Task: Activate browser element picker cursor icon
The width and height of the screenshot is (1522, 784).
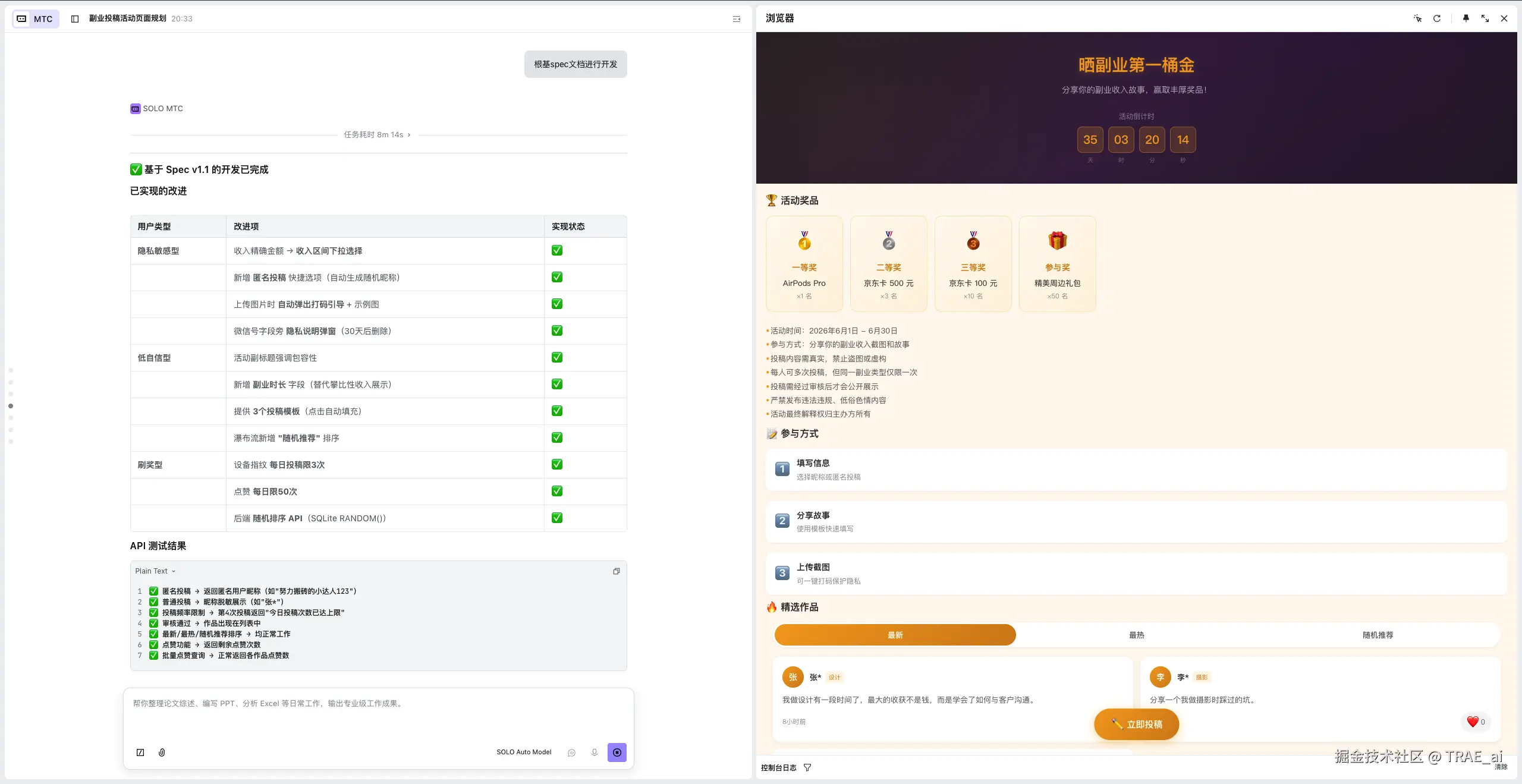Action: (x=1418, y=18)
